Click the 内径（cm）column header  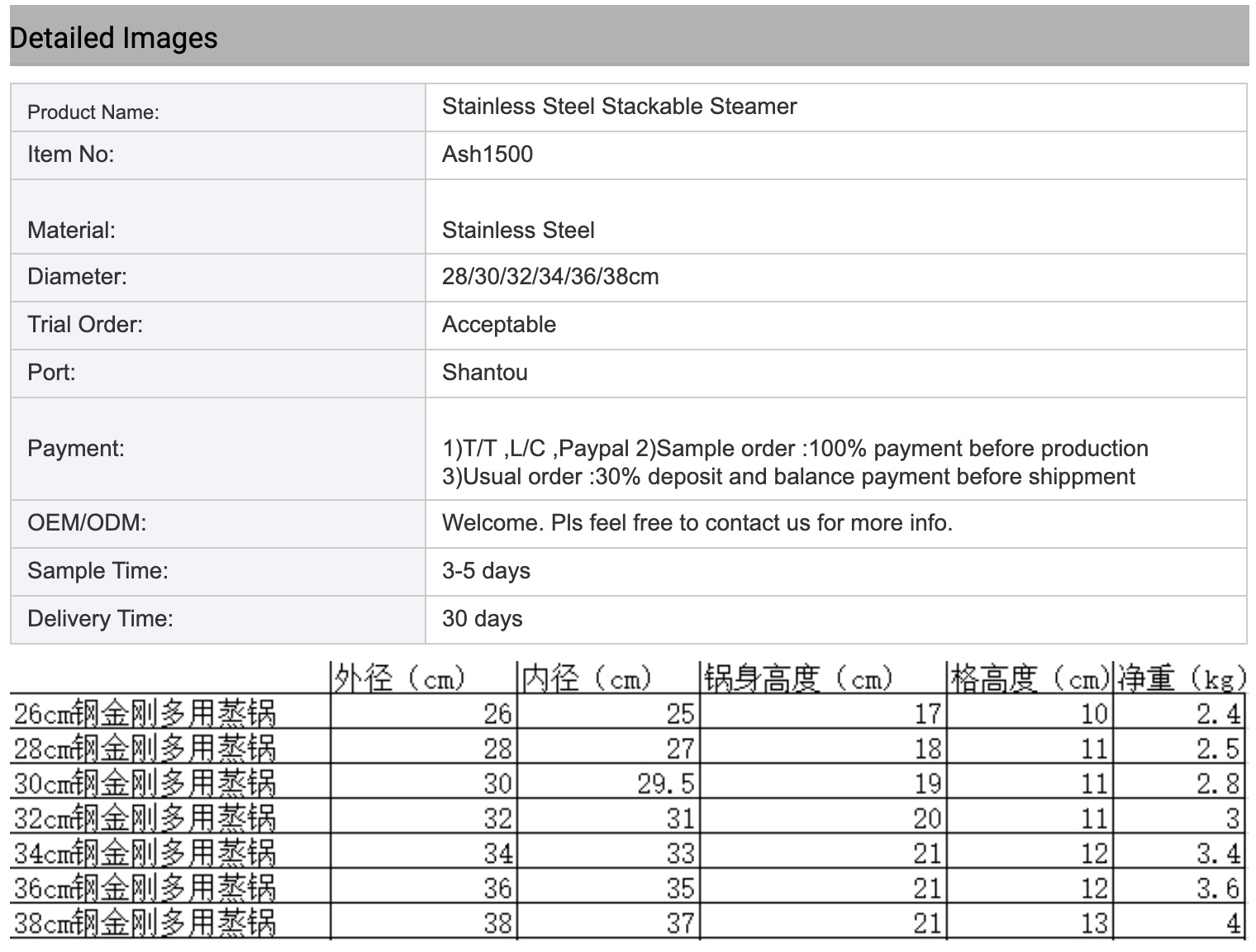coord(588,678)
